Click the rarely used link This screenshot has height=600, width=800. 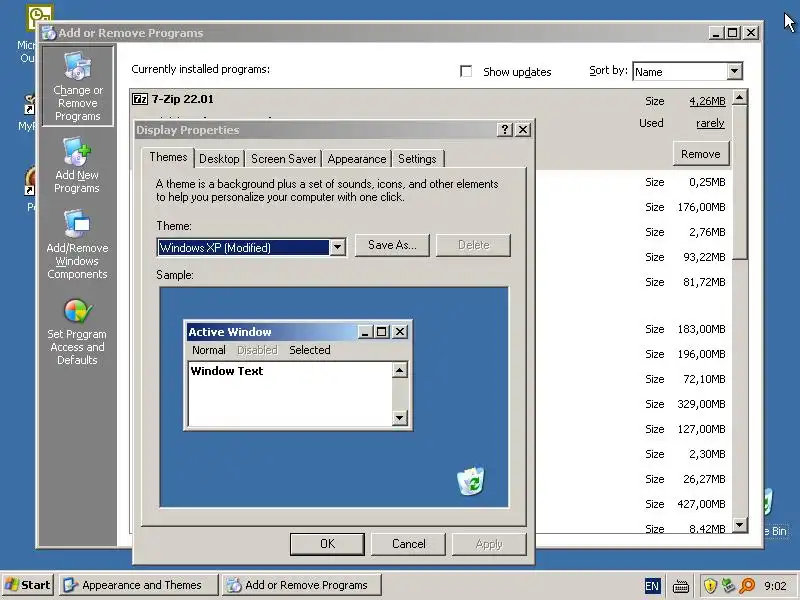coord(710,123)
